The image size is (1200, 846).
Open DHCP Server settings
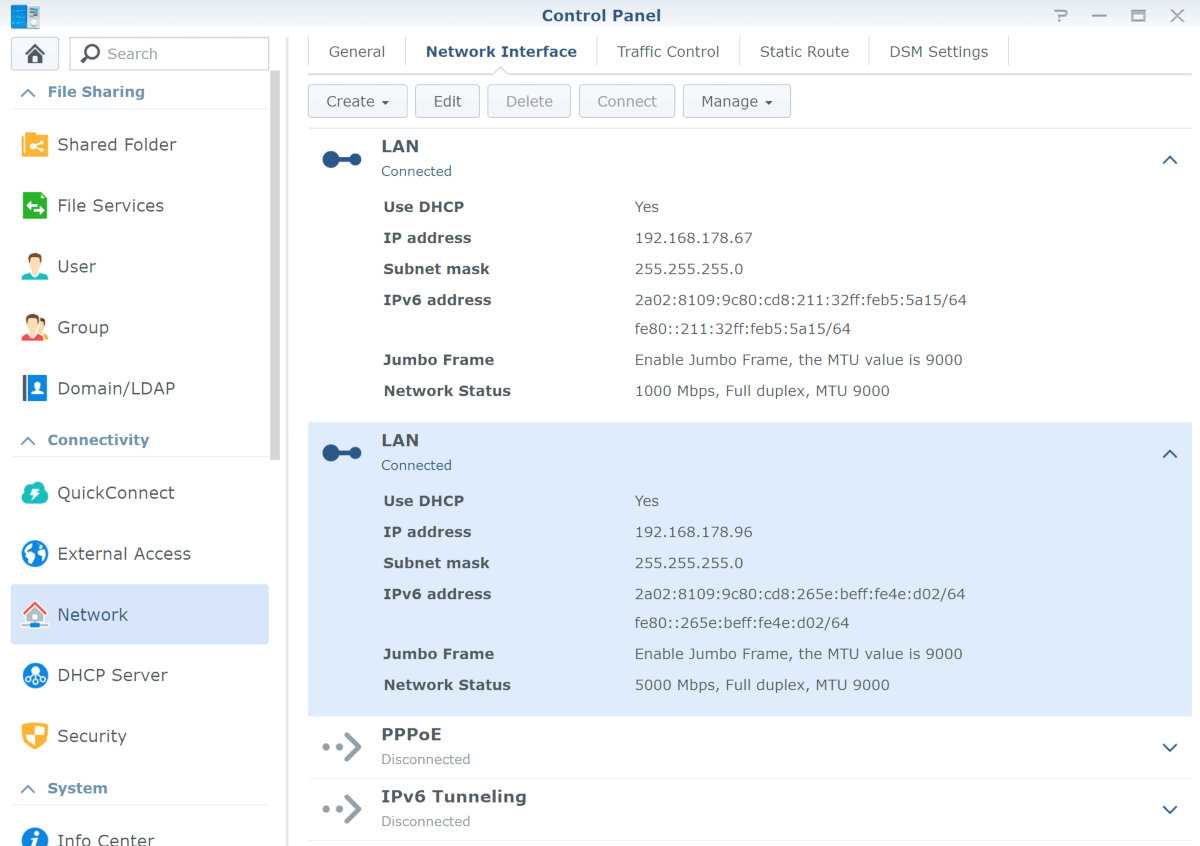click(x=112, y=676)
